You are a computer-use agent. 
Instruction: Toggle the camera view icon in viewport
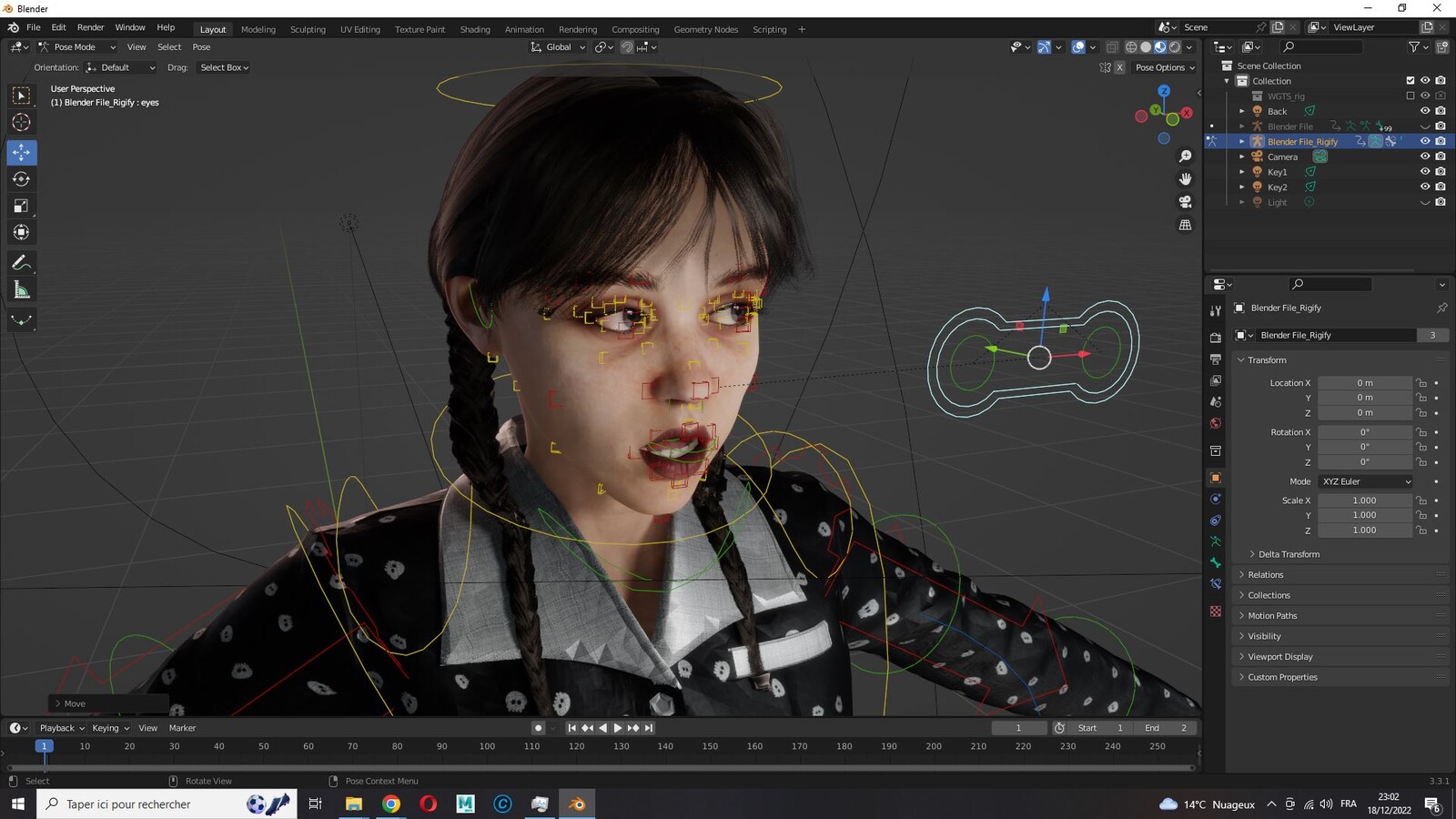point(1185,202)
